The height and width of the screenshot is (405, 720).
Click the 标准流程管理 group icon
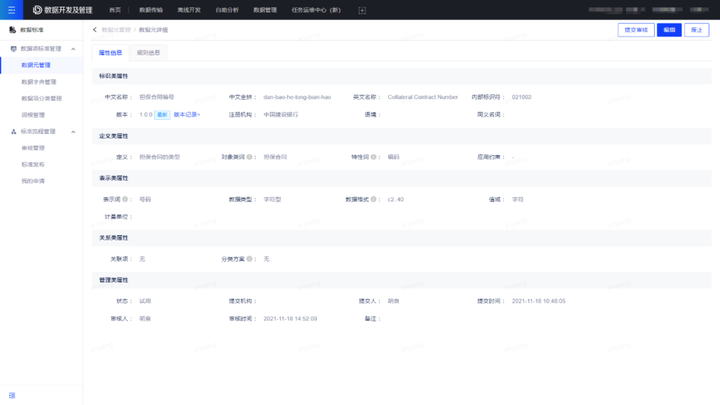pyautogui.click(x=13, y=132)
